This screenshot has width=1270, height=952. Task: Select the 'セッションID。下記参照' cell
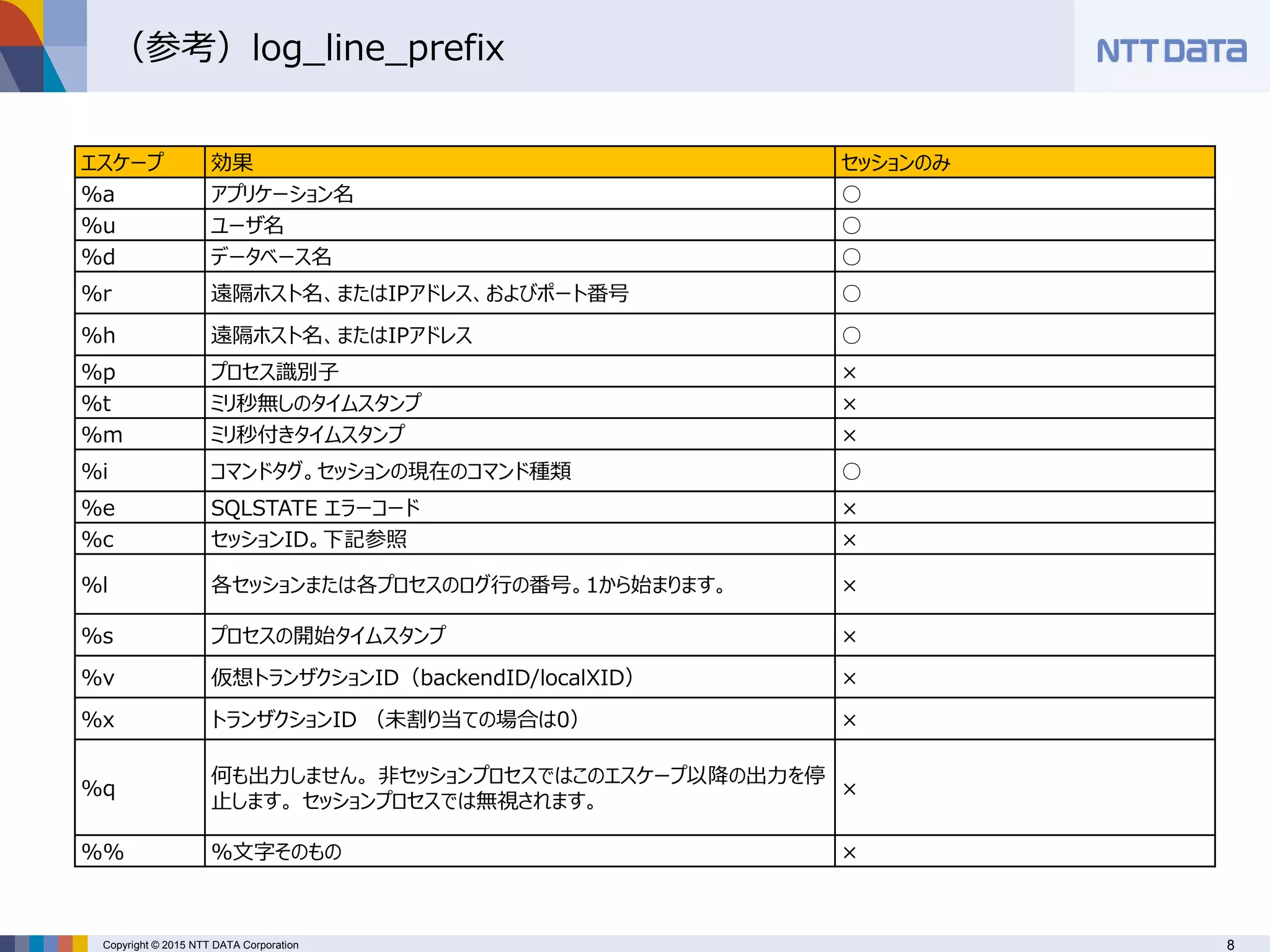click(x=520, y=539)
